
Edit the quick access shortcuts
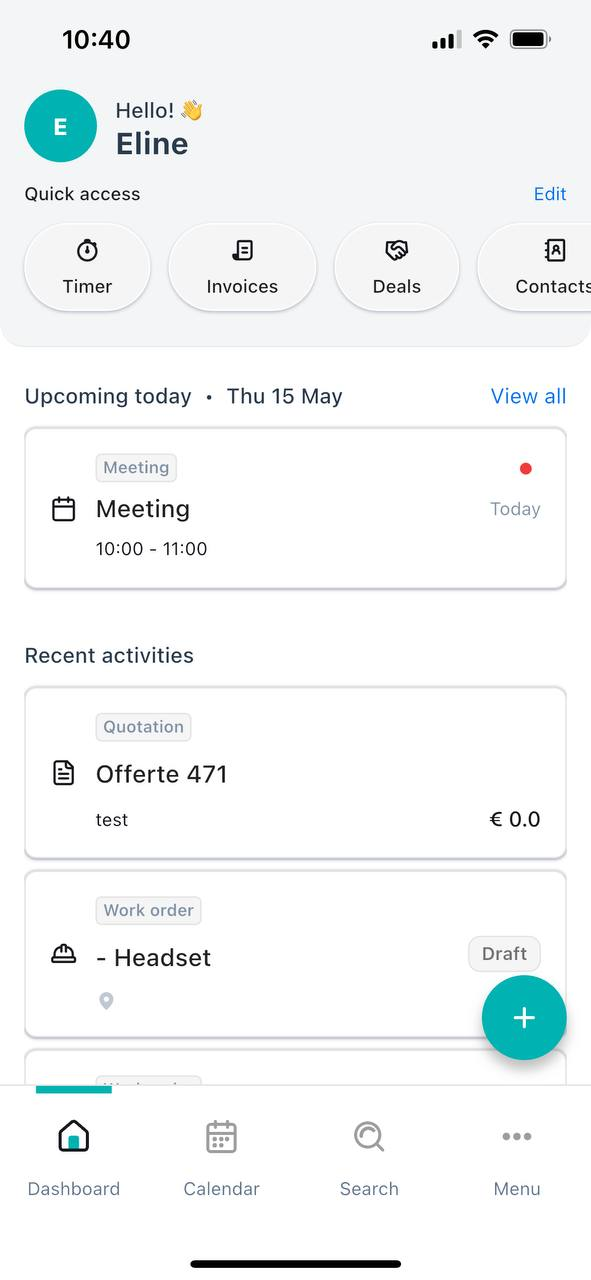click(x=550, y=194)
